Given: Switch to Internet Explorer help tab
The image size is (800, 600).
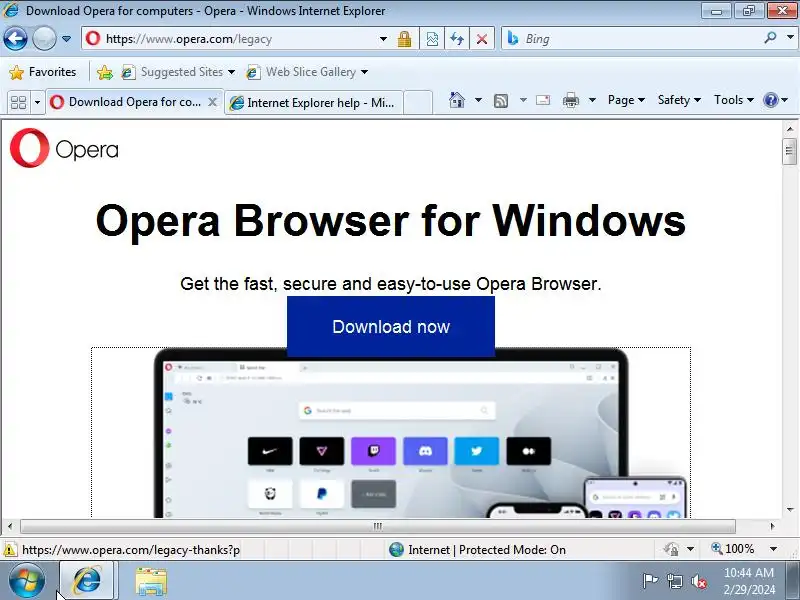Looking at the screenshot, I should point(314,103).
